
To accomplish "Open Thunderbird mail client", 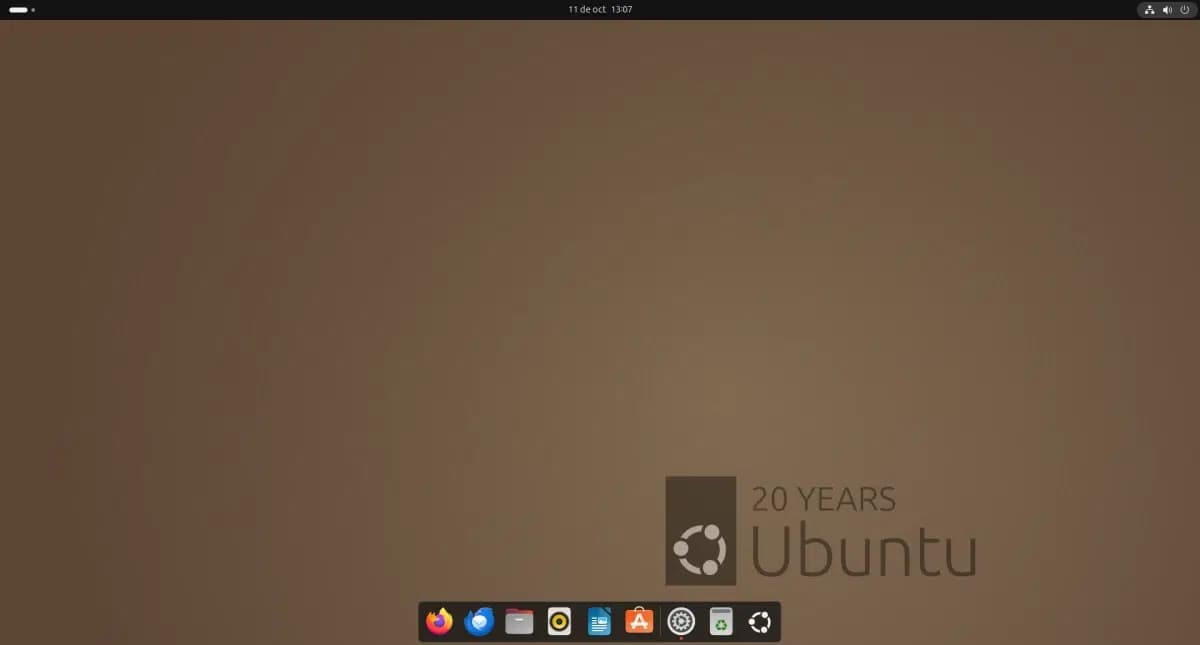I will pyautogui.click(x=479, y=622).
